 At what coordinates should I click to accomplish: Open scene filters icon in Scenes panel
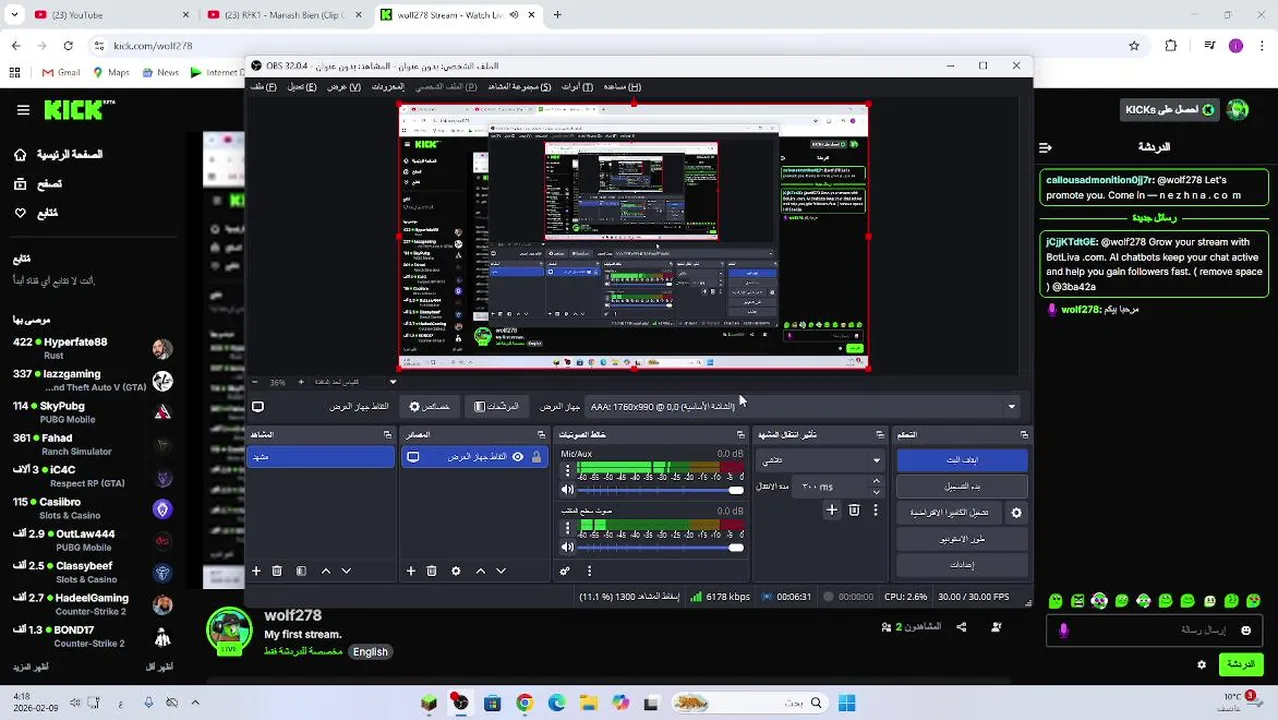coord(301,571)
